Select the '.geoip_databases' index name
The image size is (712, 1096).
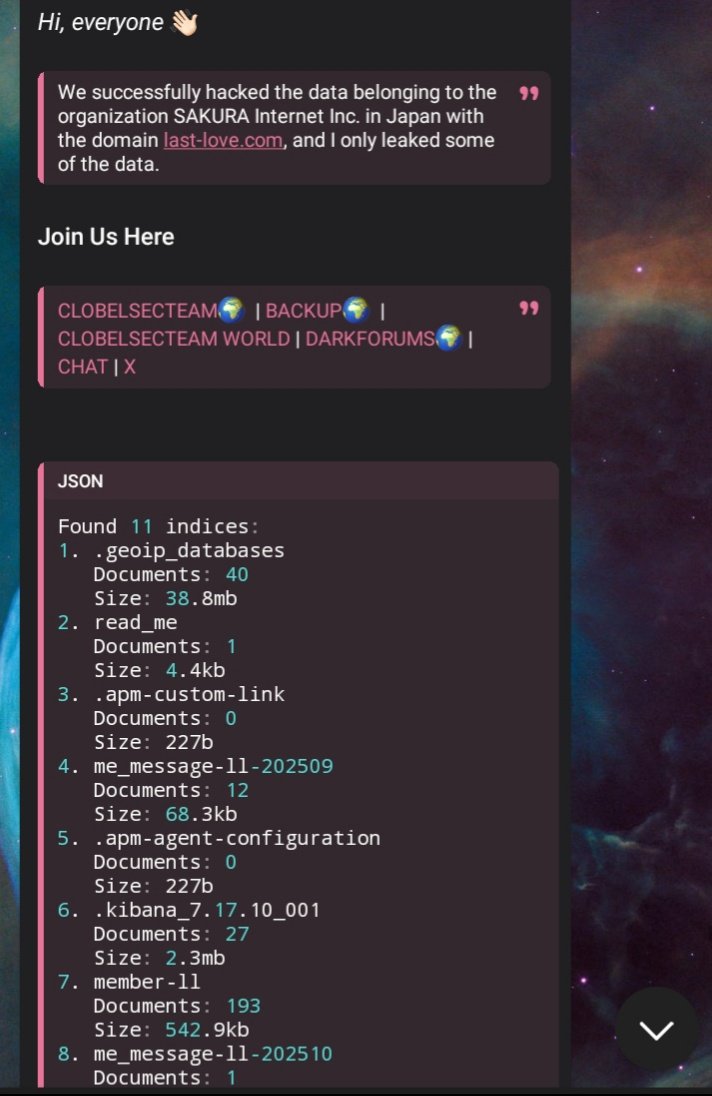[x=189, y=551]
